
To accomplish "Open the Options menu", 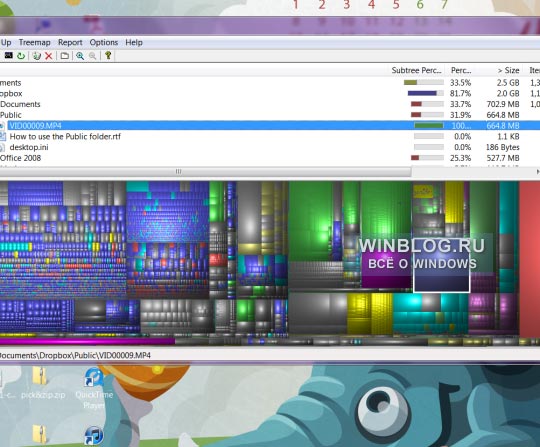I will (x=104, y=42).
